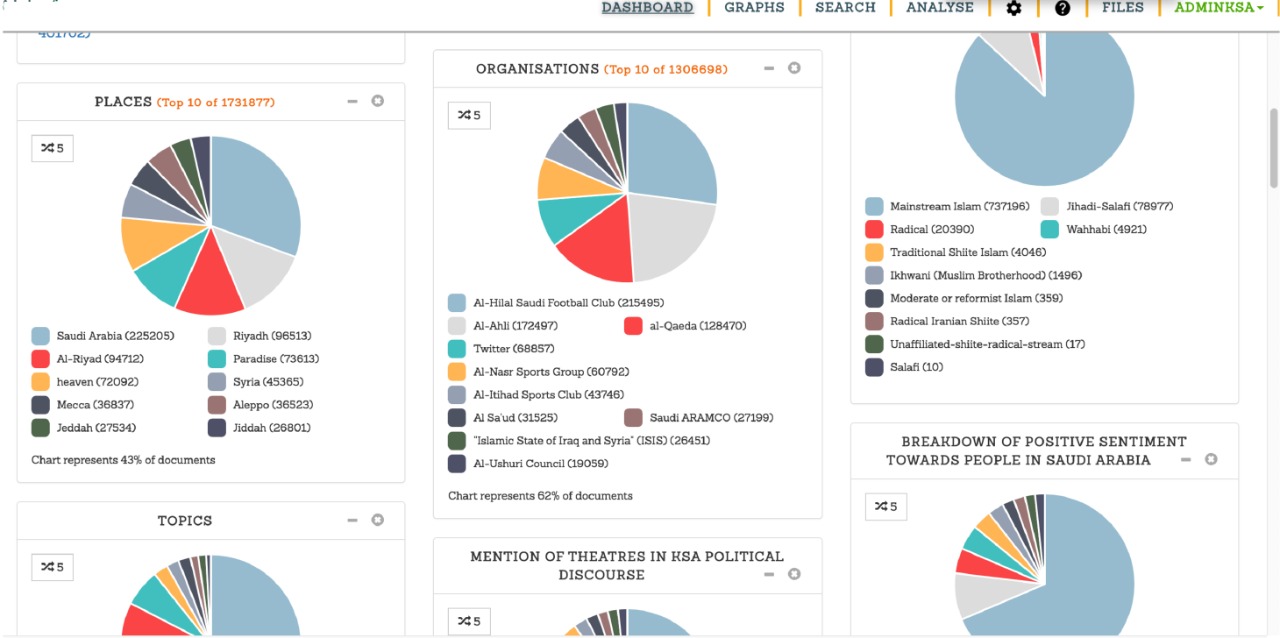Click the large blue slice in Places pie chart
1280x638 pixels.
tap(255, 195)
